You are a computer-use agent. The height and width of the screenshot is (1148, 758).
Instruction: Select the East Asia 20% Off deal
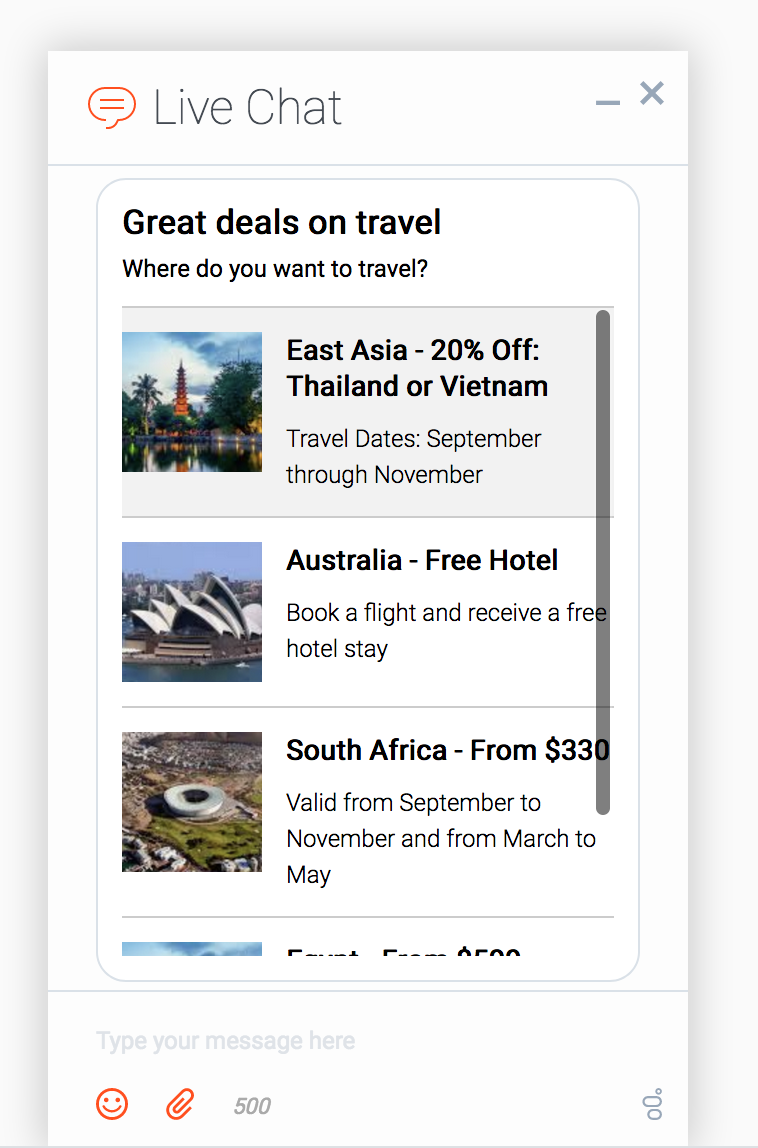pos(417,368)
